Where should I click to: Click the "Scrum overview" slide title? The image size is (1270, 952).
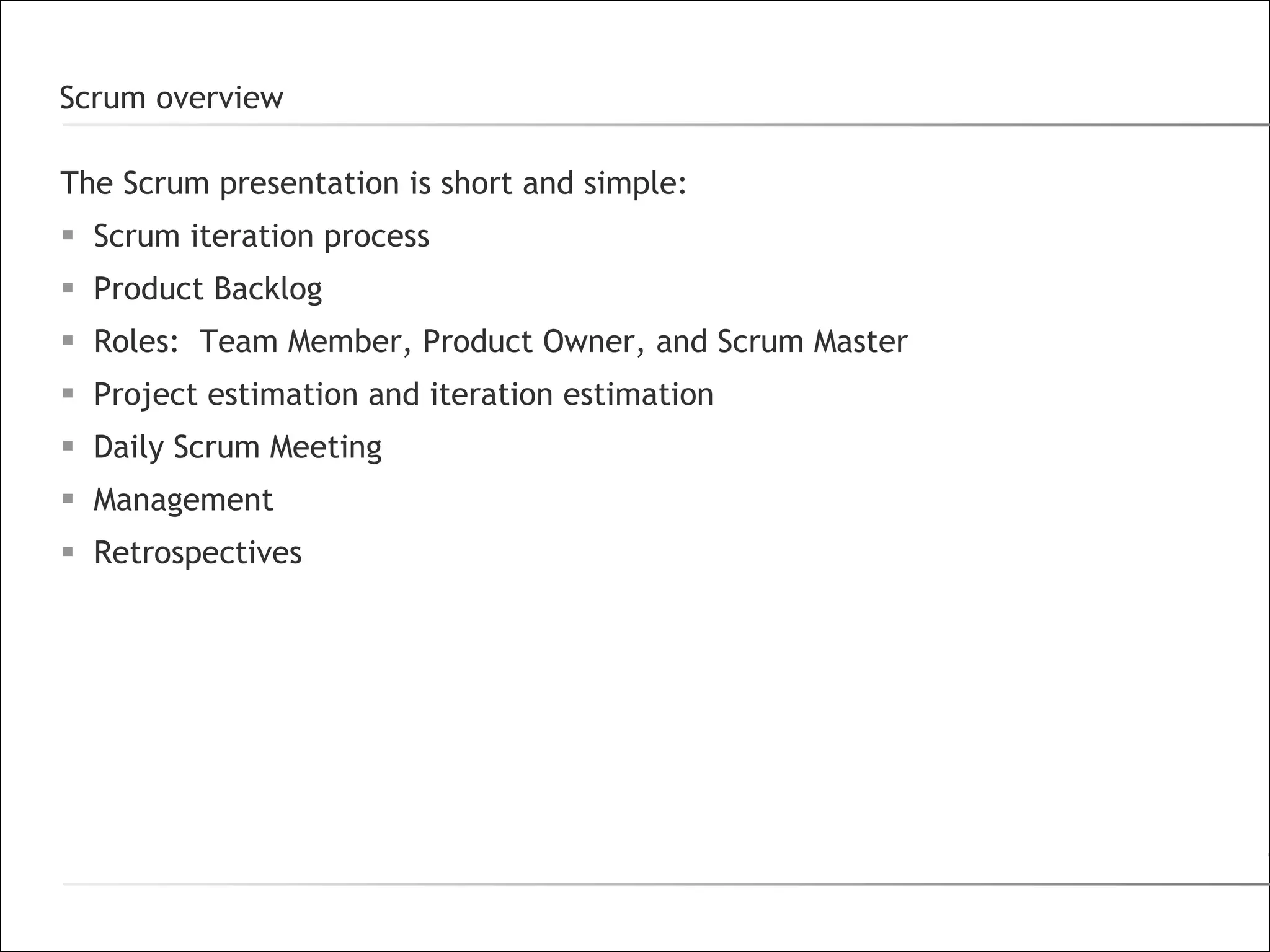tap(171, 98)
